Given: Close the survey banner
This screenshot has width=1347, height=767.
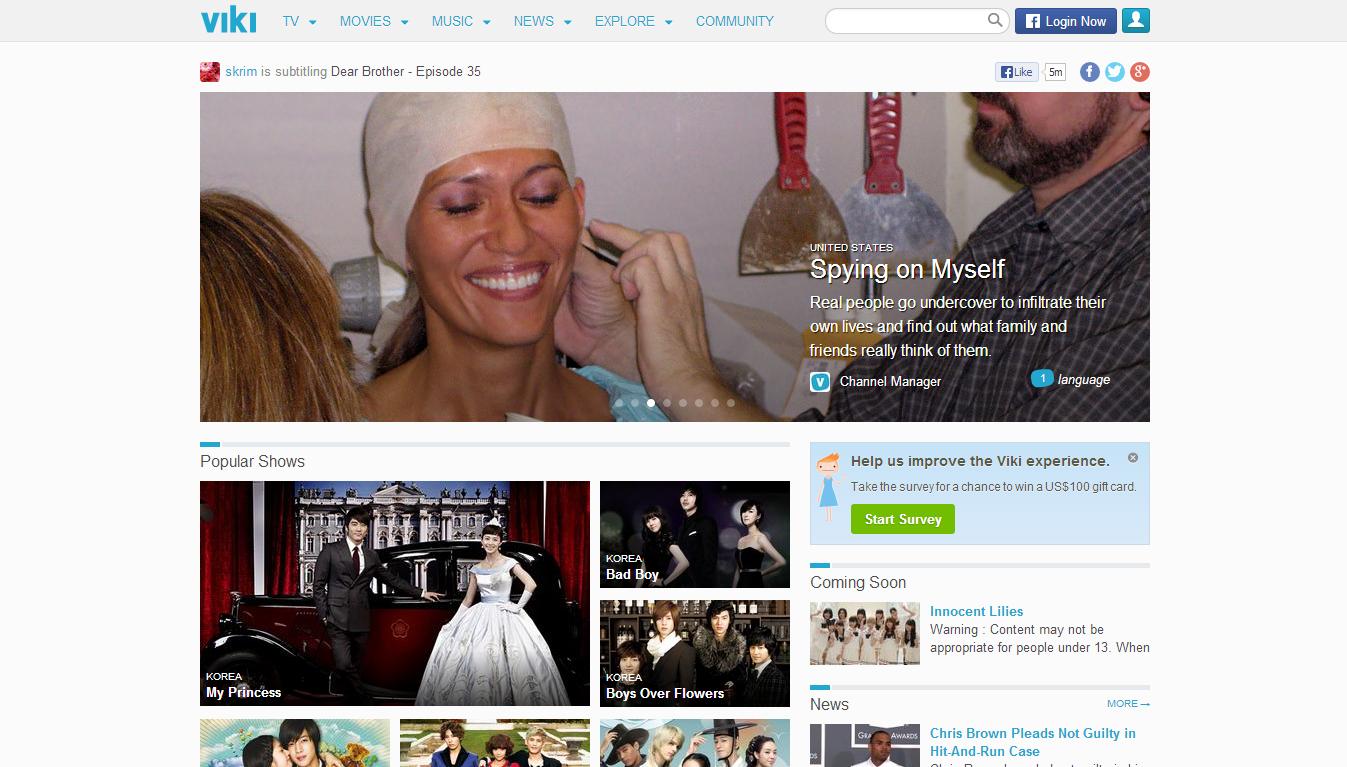Looking at the screenshot, I should [1133, 457].
